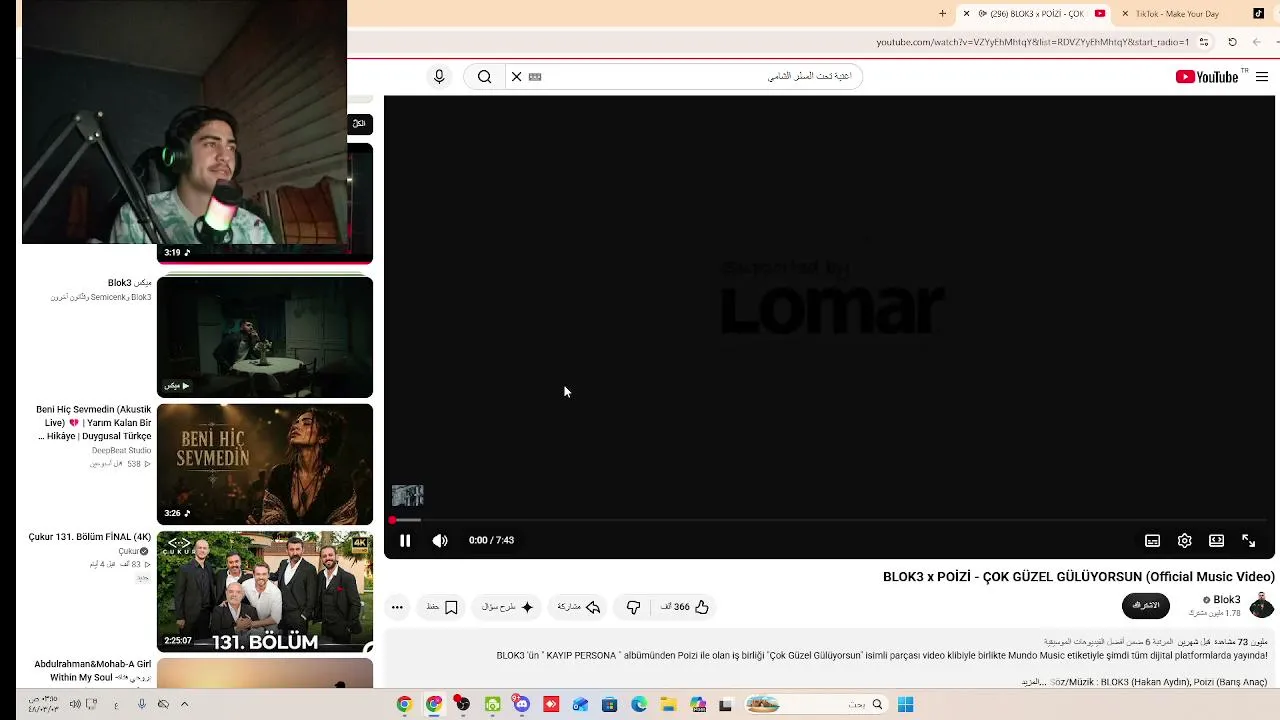
Task: Switch to theater mode in the player
Action: point(1216,540)
